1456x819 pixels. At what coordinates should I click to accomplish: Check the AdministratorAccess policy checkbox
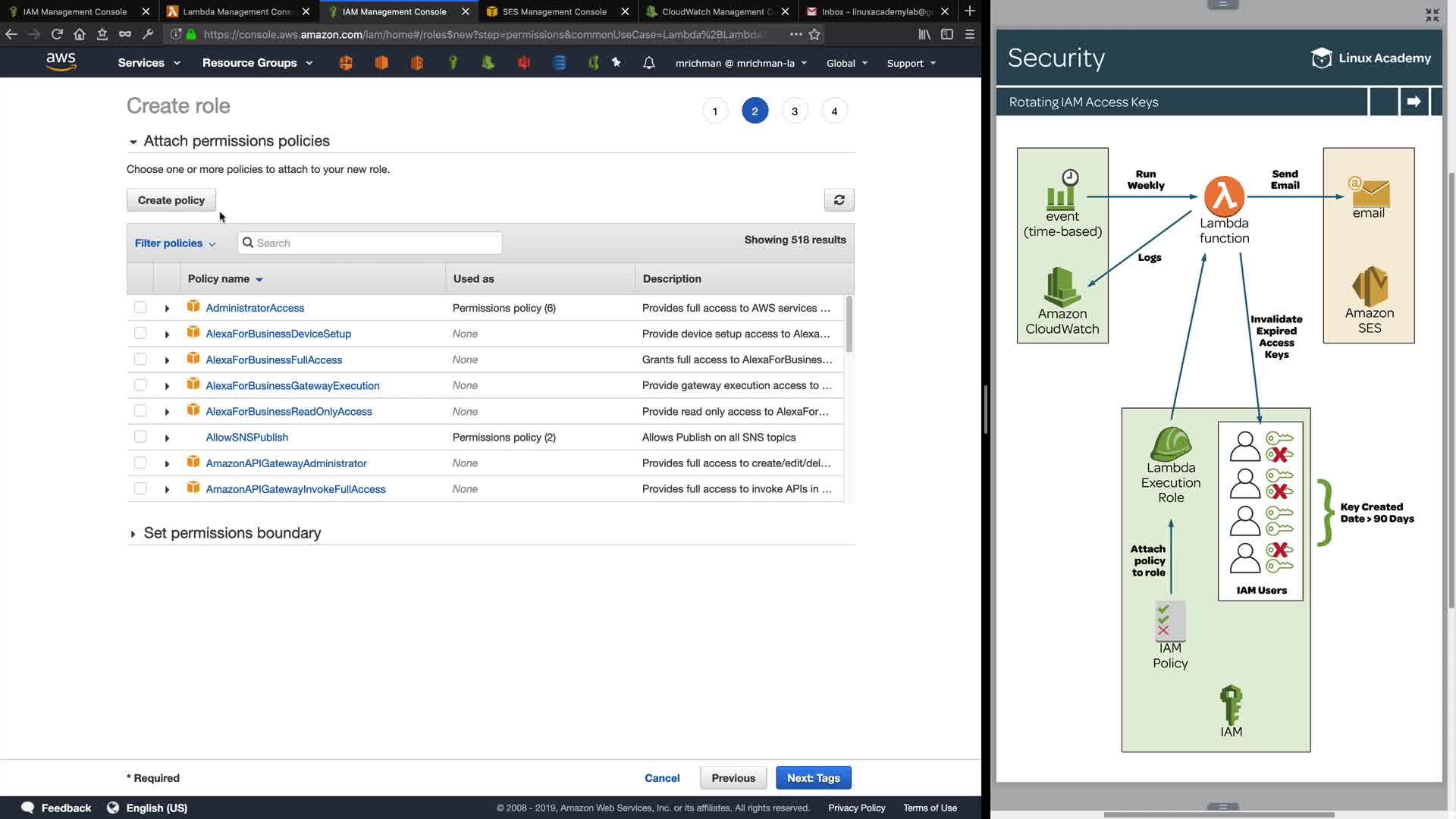point(140,308)
